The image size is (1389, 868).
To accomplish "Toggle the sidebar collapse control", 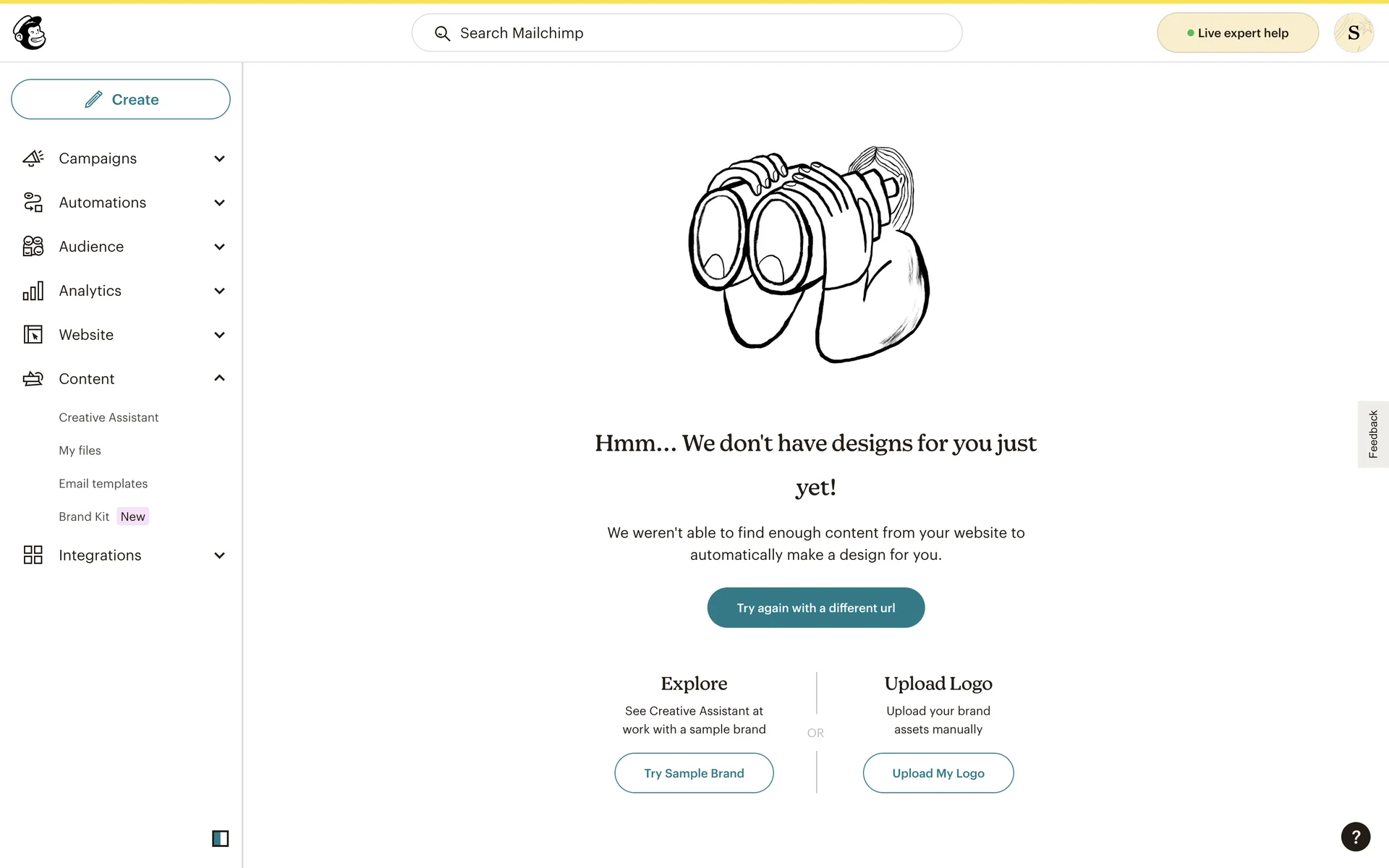I will 220,838.
